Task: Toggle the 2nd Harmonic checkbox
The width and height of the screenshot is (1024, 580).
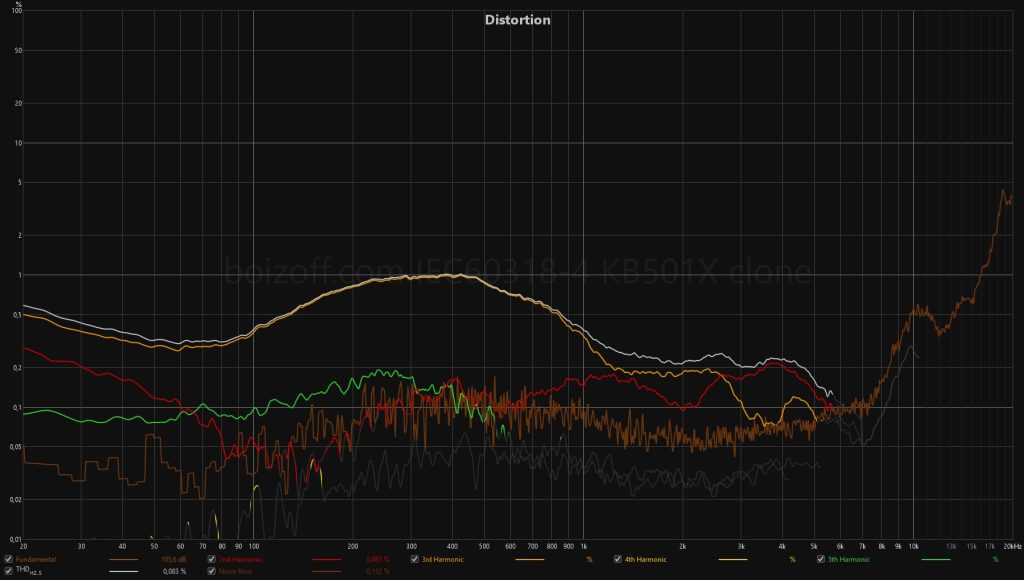Action: tap(212, 559)
